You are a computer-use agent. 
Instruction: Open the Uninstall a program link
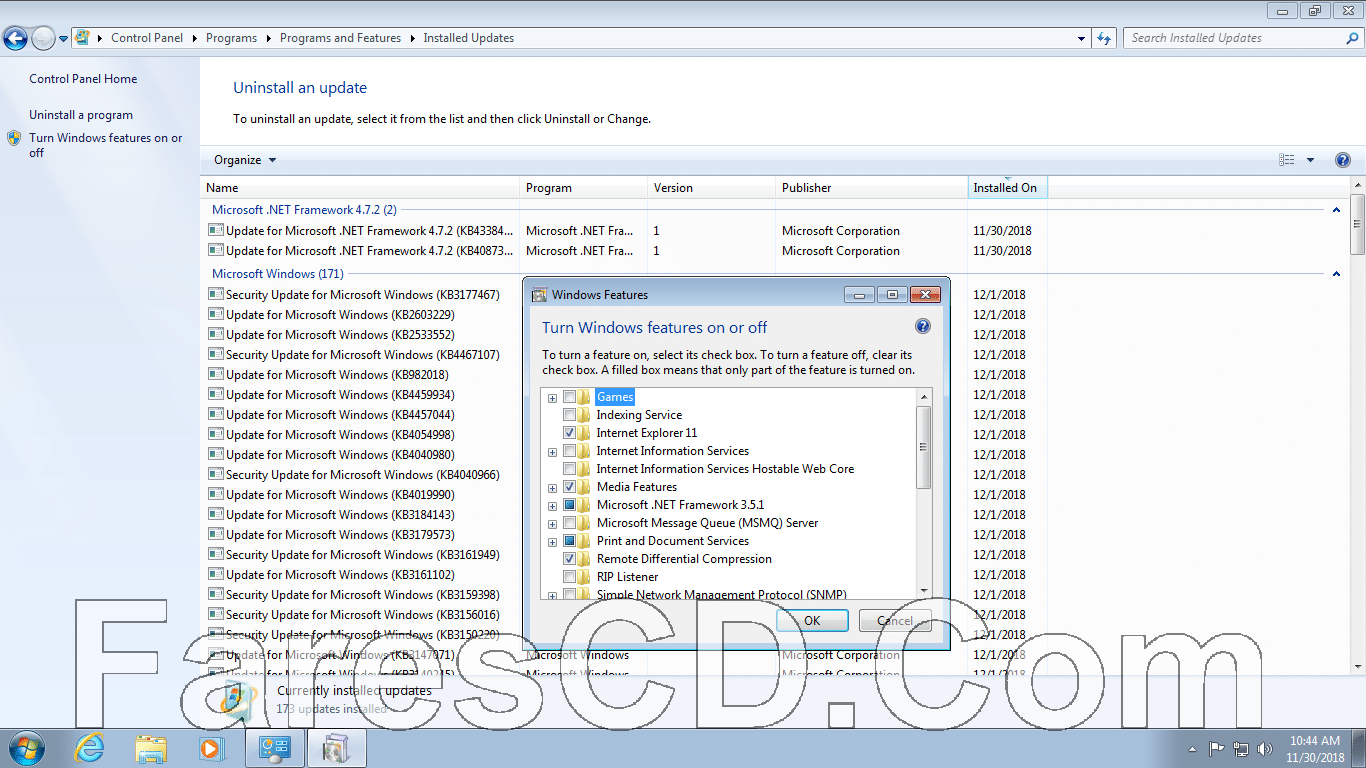tap(81, 115)
